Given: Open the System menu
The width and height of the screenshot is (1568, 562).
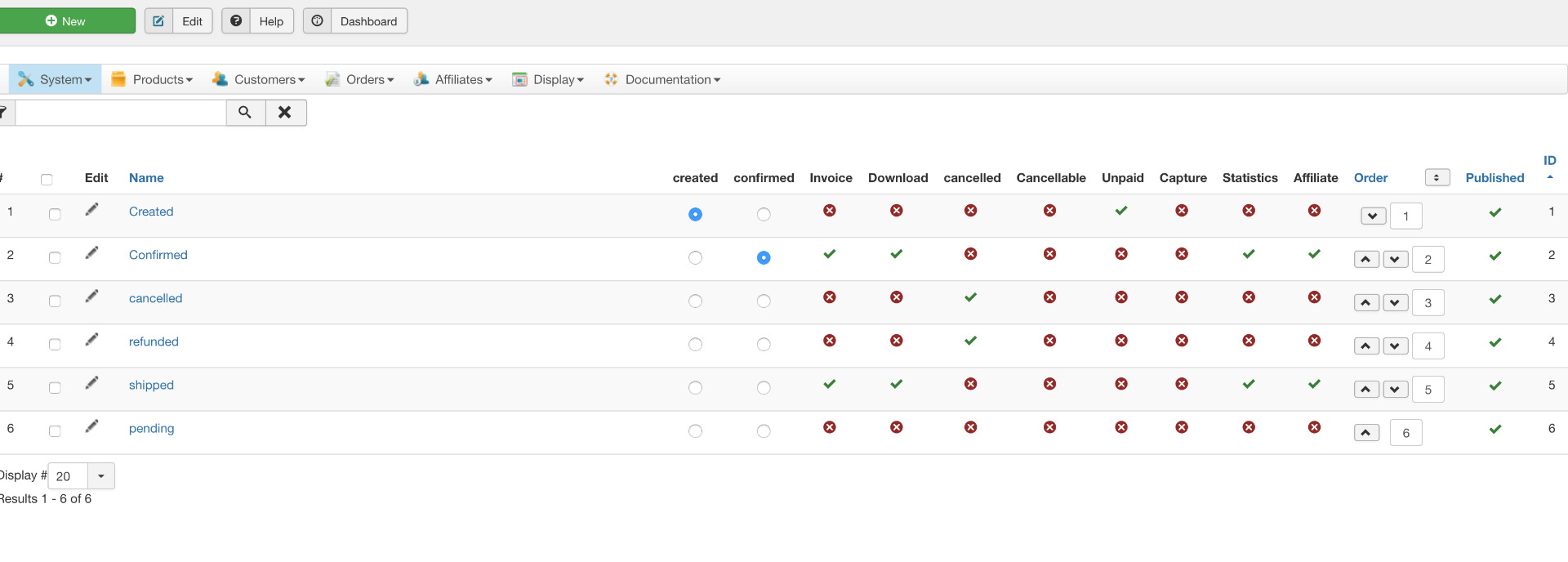Looking at the screenshot, I should (56, 79).
